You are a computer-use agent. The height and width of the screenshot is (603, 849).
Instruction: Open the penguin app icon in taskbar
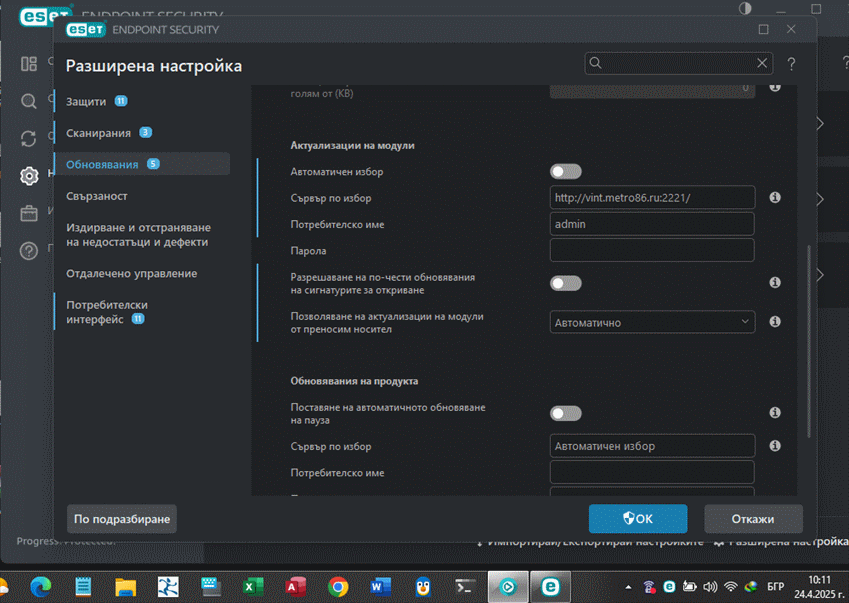(x=423, y=587)
